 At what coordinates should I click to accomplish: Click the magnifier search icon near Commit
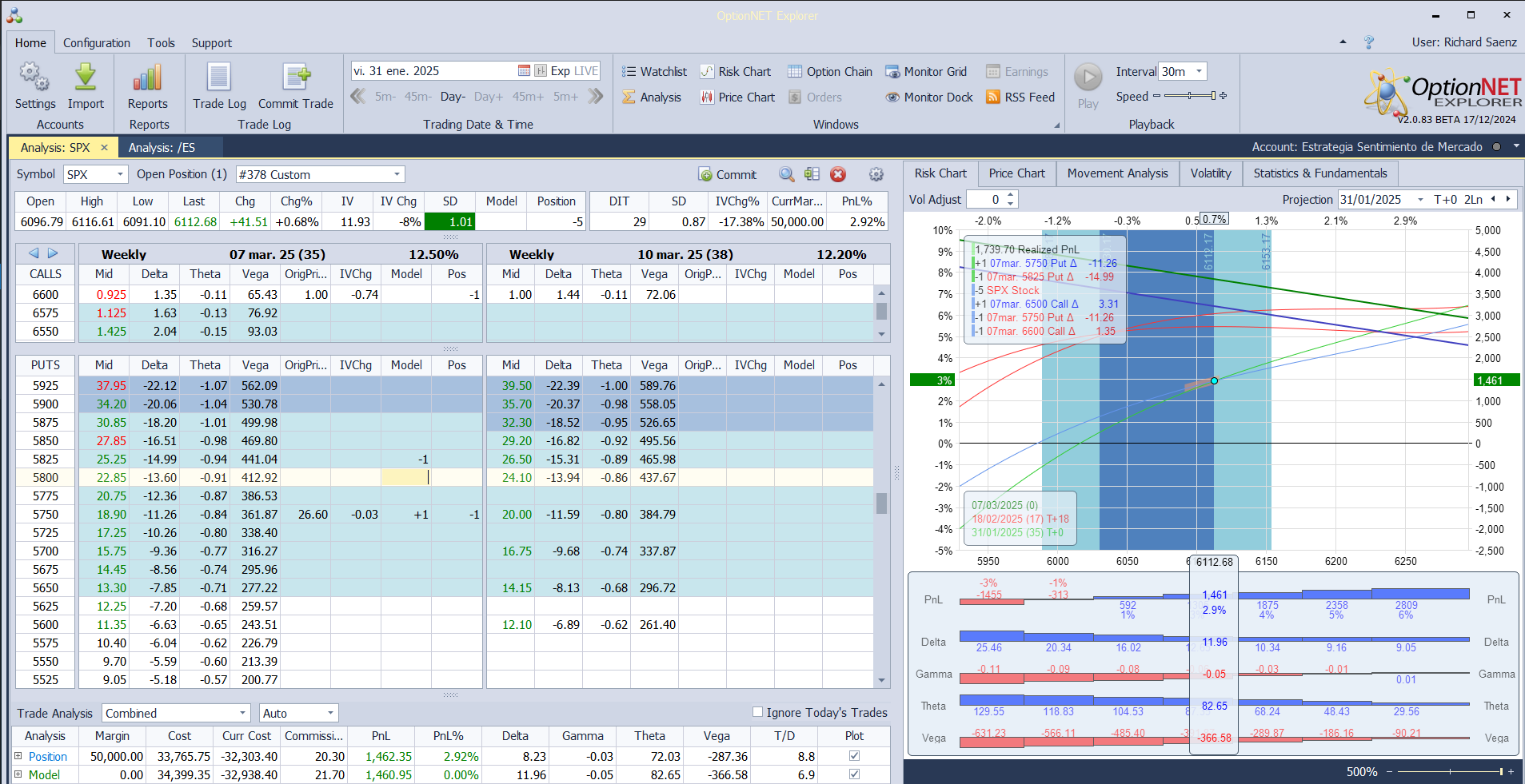click(787, 174)
